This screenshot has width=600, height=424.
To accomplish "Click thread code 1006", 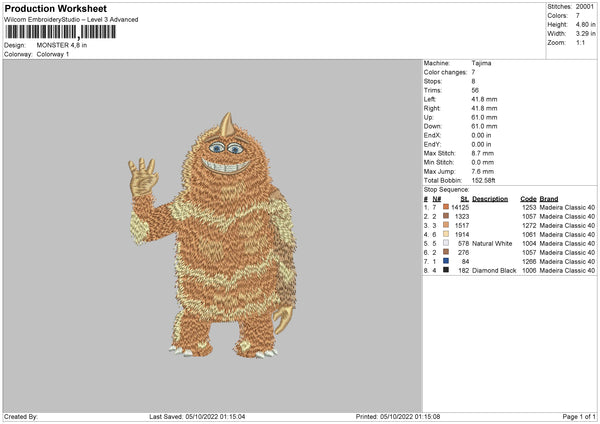I will (529, 271).
